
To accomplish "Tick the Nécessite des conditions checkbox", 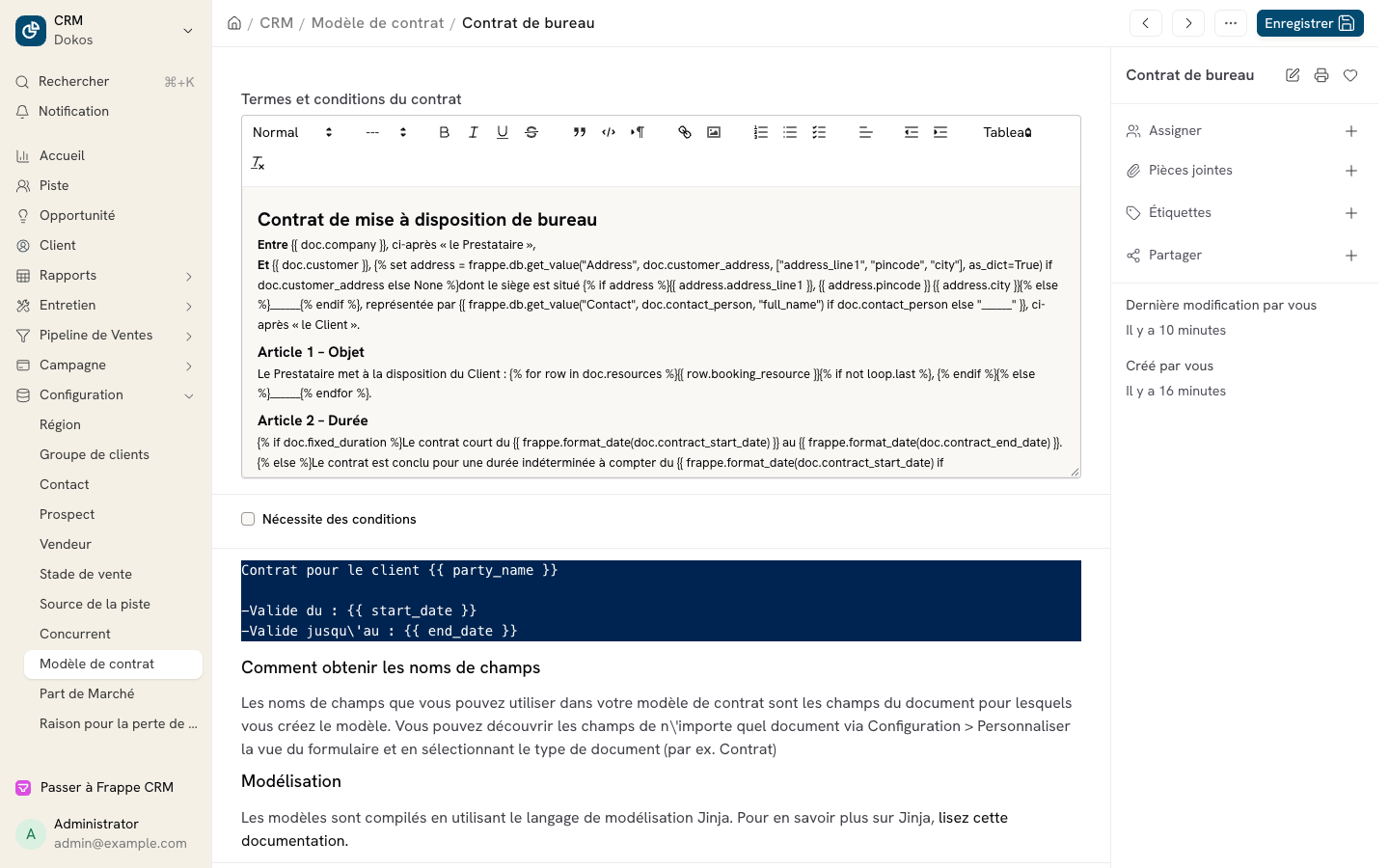I will coord(248,519).
